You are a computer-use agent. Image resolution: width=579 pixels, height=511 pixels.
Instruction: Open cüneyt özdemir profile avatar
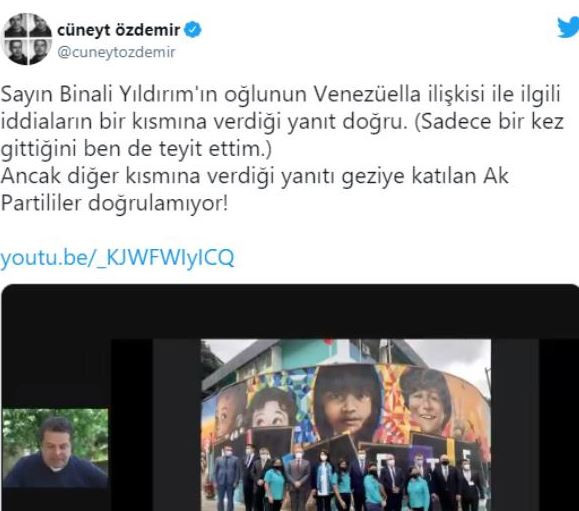click(x=27, y=39)
